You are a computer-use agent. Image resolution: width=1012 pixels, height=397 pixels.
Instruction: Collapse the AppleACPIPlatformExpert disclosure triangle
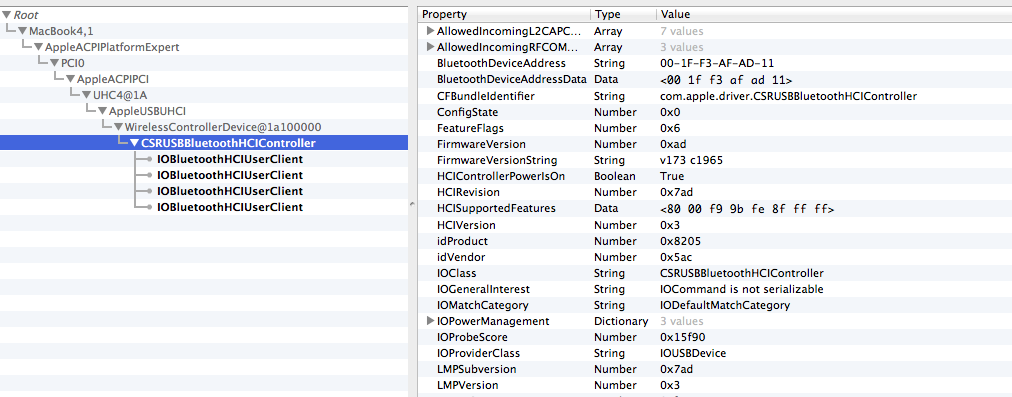39,47
